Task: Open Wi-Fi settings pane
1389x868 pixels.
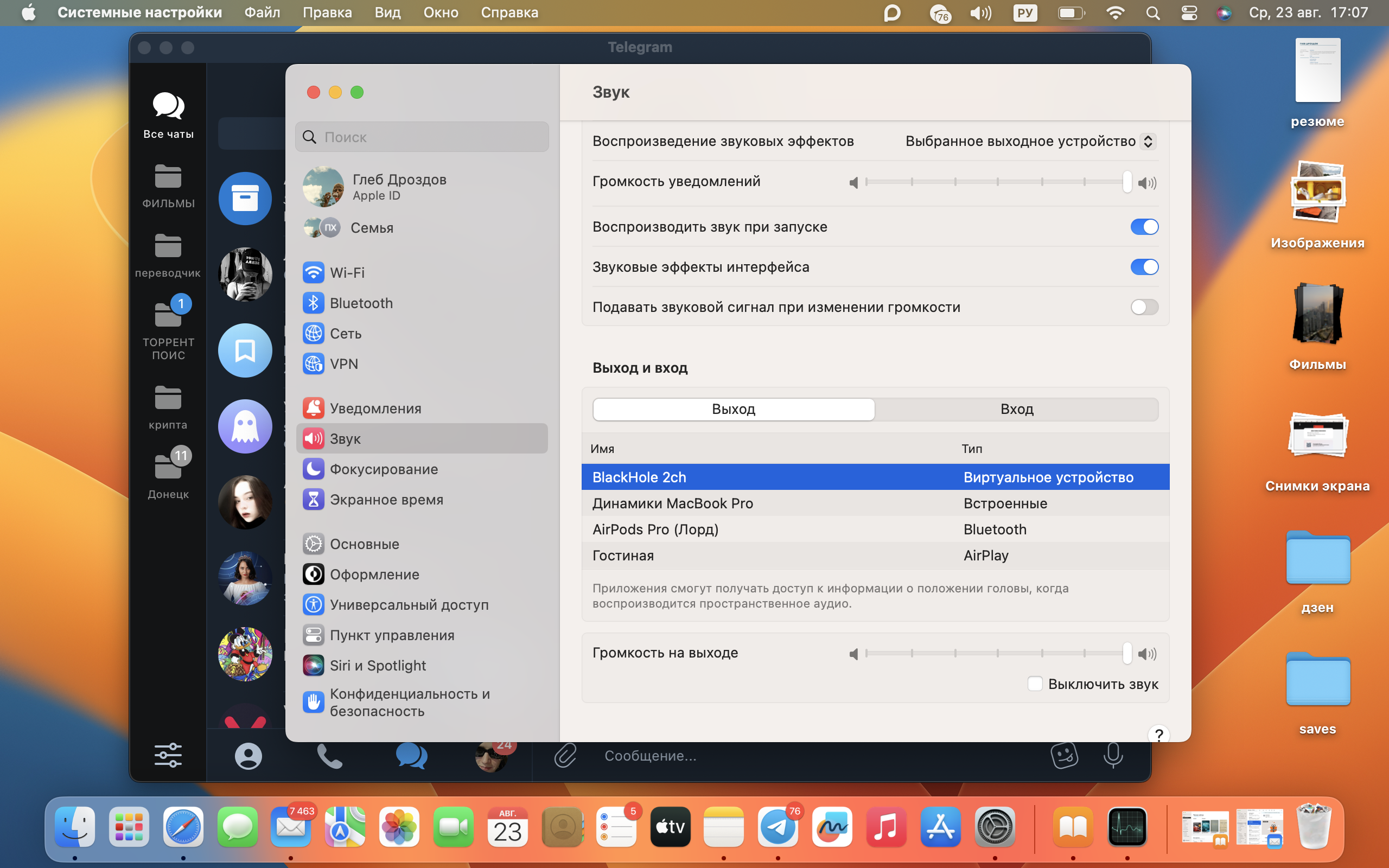Action: point(347,273)
